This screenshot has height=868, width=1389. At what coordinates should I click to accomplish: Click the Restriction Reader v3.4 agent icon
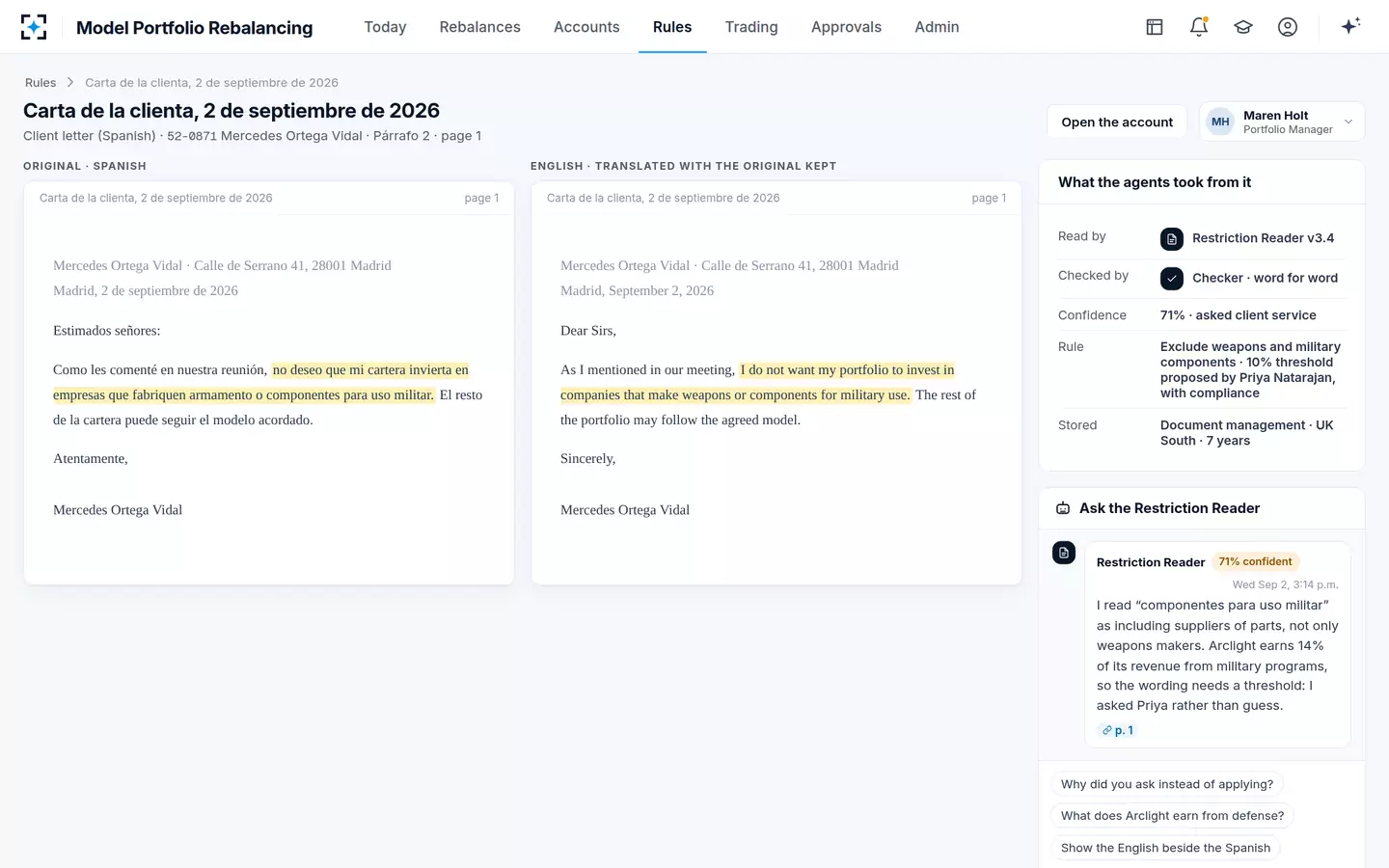coord(1172,238)
